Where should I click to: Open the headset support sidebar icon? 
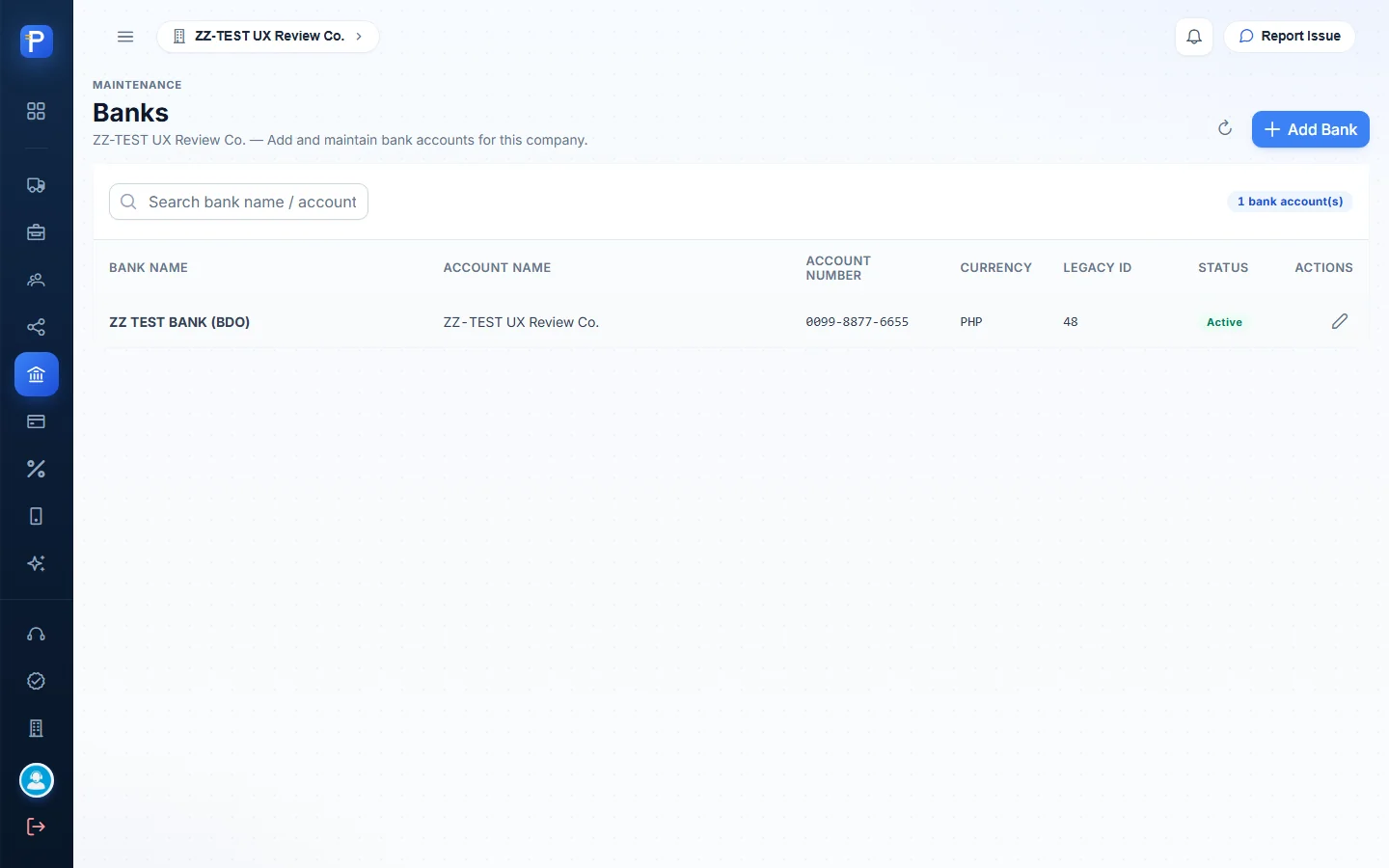click(36, 634)
